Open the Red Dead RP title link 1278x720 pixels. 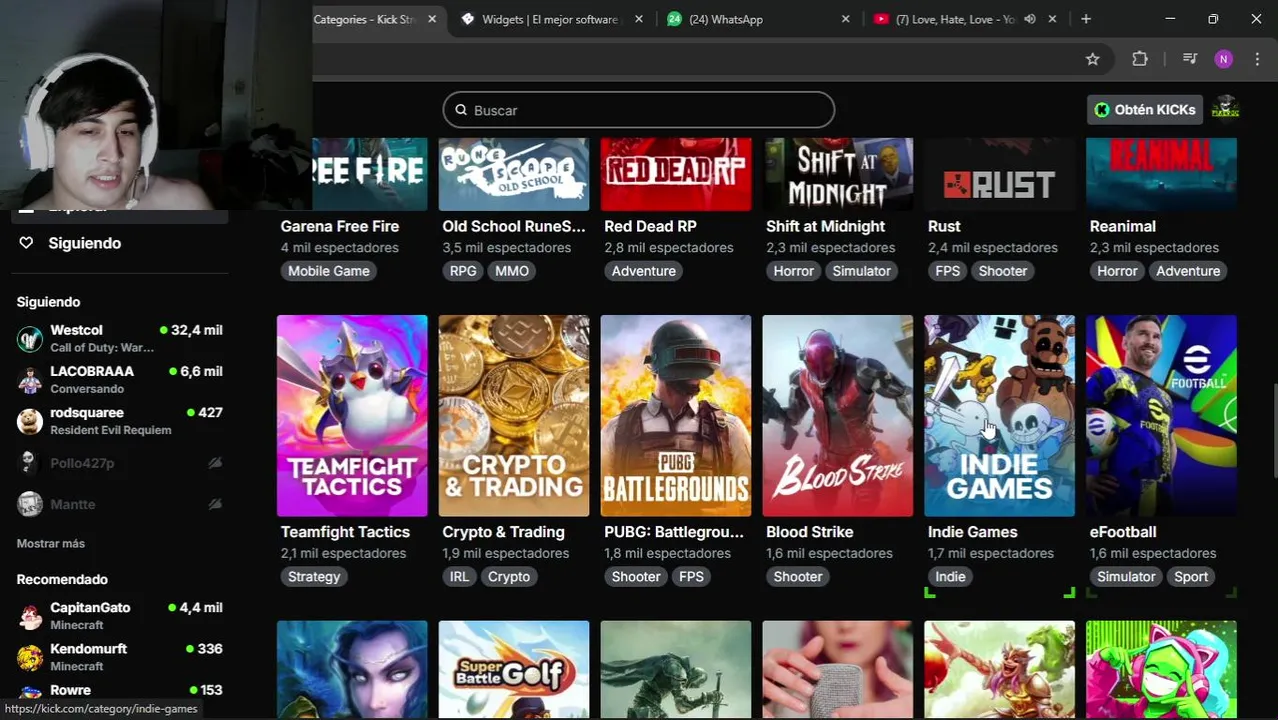pyautogui.click(x=650, y=226)
